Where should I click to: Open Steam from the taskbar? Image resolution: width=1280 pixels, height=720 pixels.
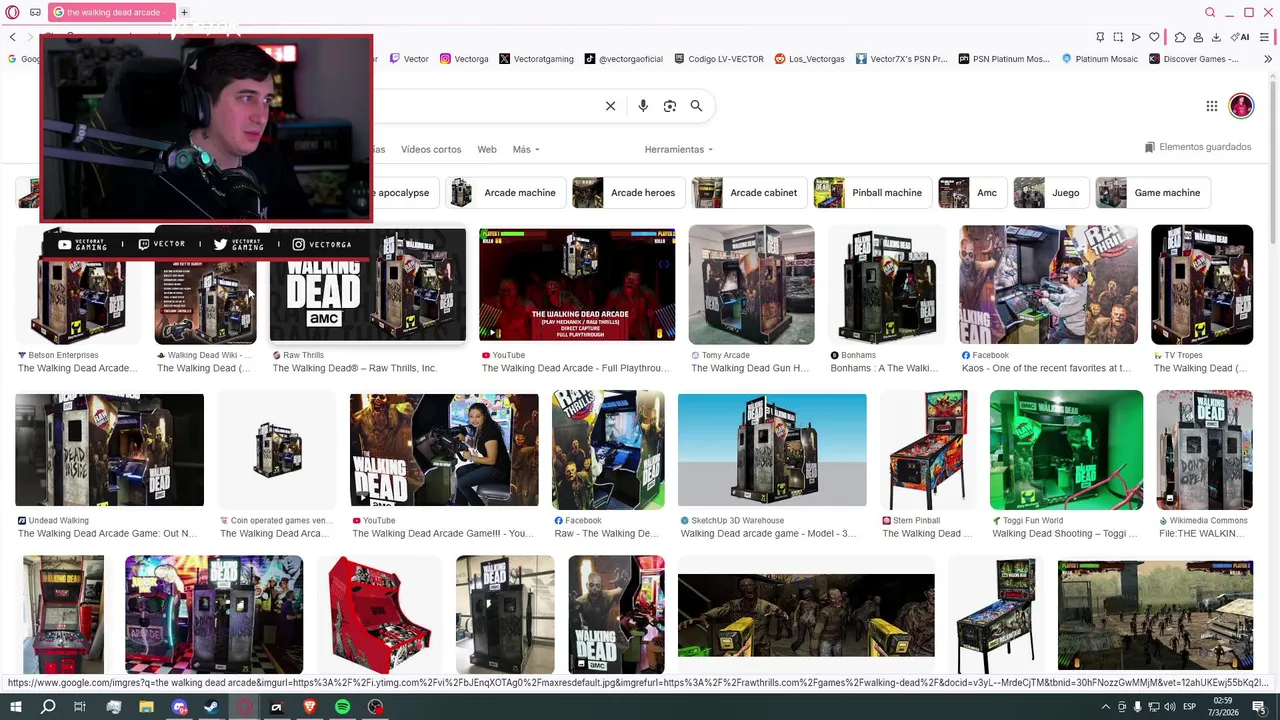211,707
